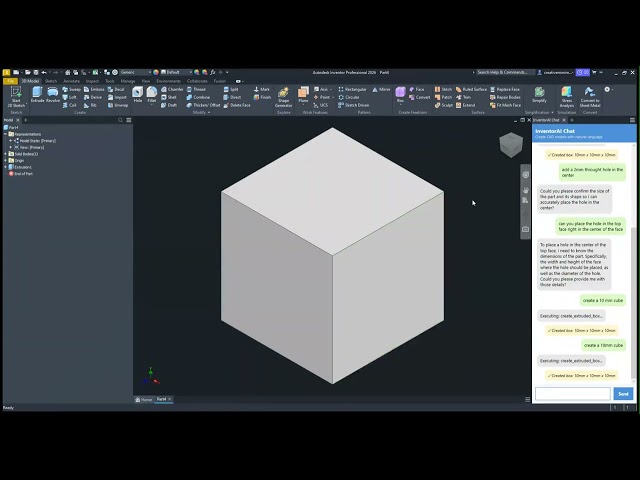The width and height of the screenshot is (640, 480).
Task: Select the Rib tool
Action: 90,105
